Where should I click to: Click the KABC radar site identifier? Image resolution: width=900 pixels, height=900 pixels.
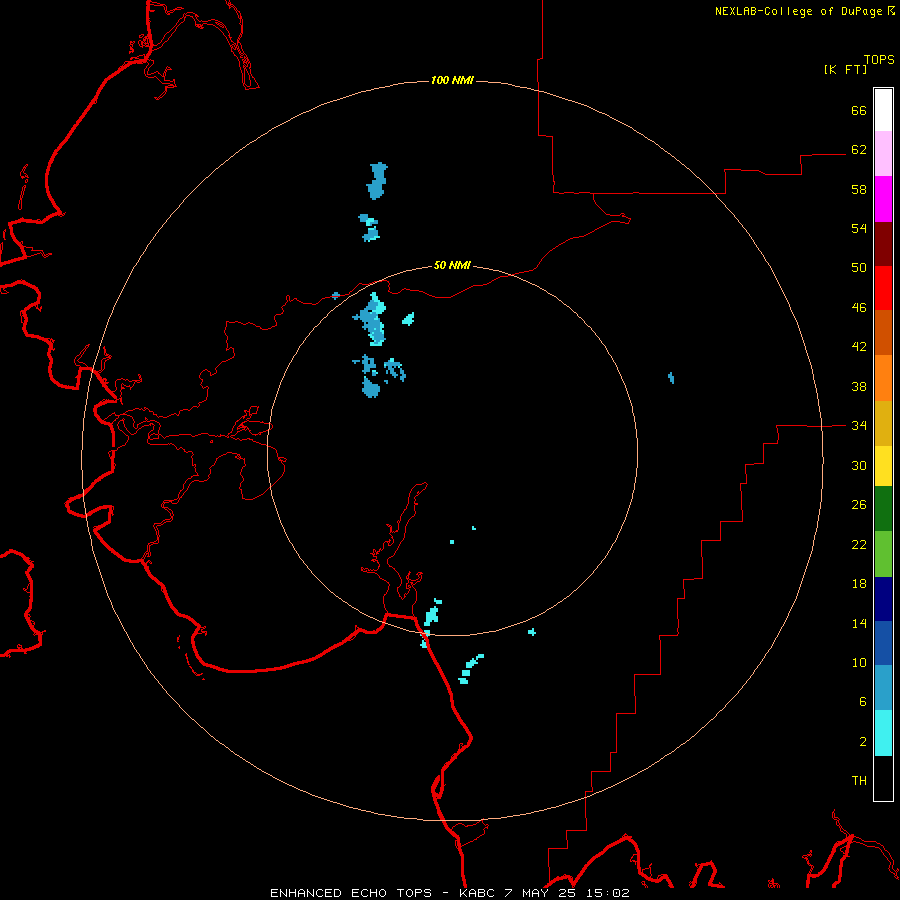click(478, 893)
